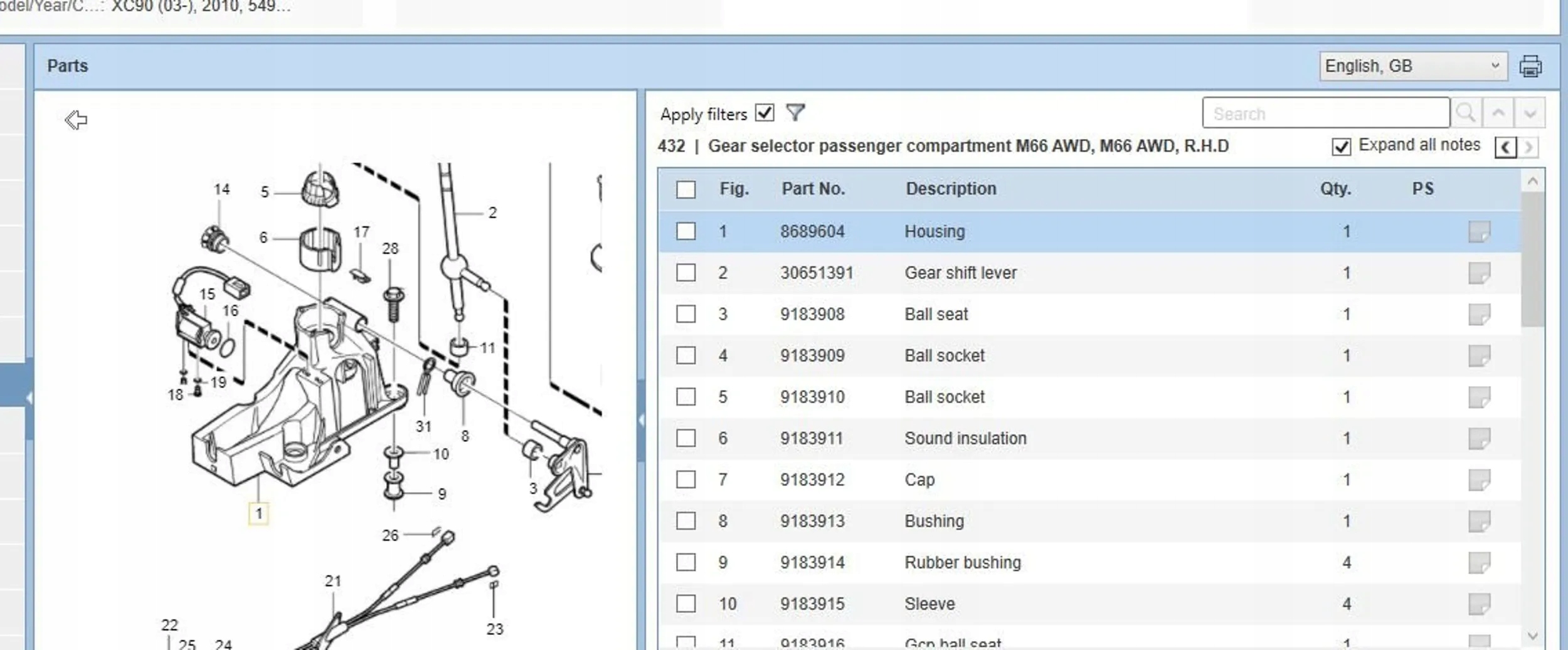Click the Parts panel title
Viewport: 1568px width, 650px height.
[x=68, y=66]
